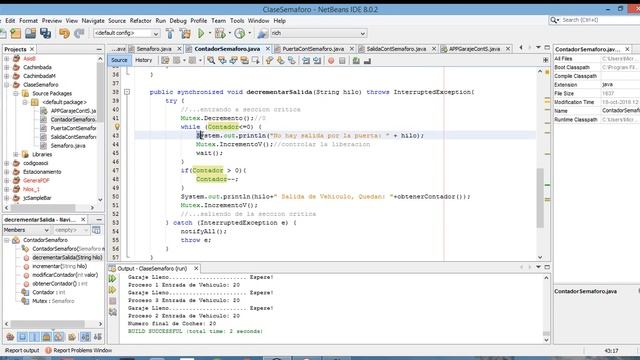Run the project with the green arrow

pyautogui.click(x=201, y=33)
